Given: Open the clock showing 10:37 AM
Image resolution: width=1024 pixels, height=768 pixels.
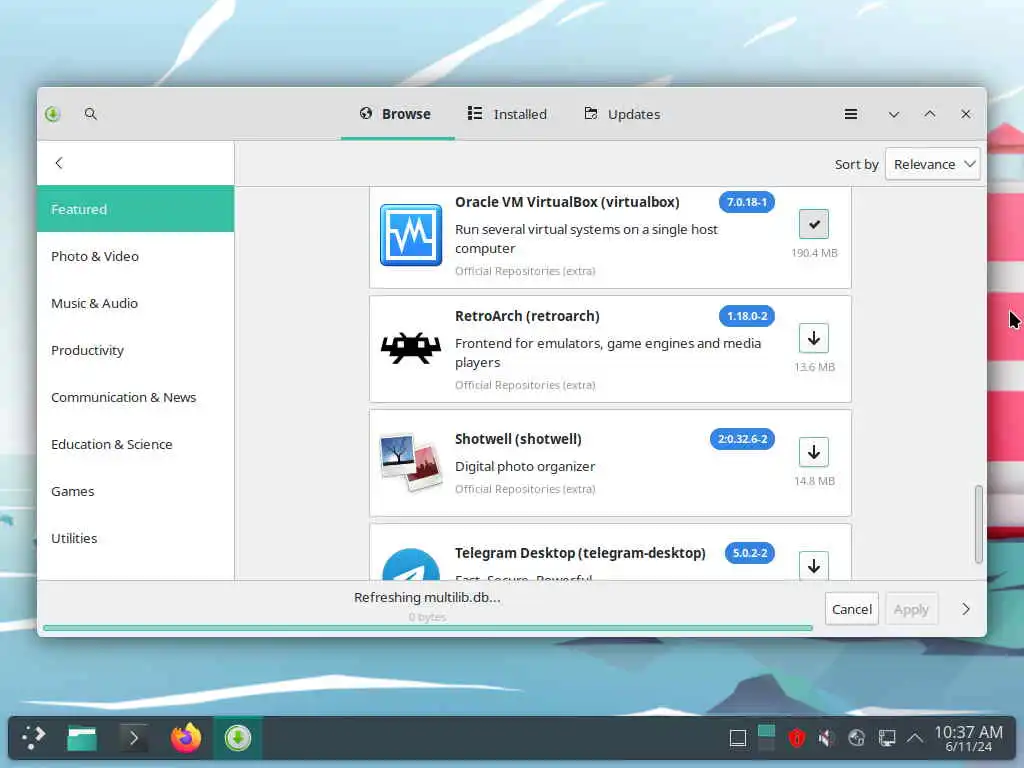Looking at the screenshot, I should point(968,738).
